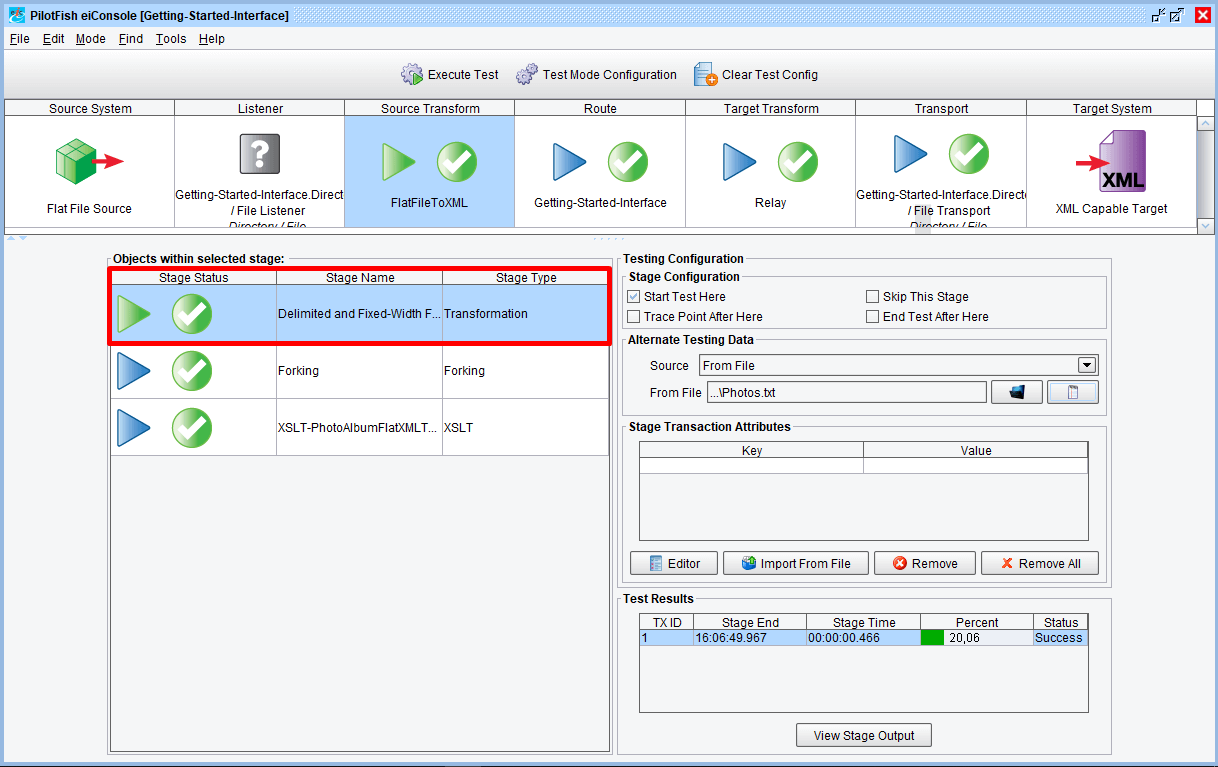Open Test Mode Configuration

tap(597, 75)
